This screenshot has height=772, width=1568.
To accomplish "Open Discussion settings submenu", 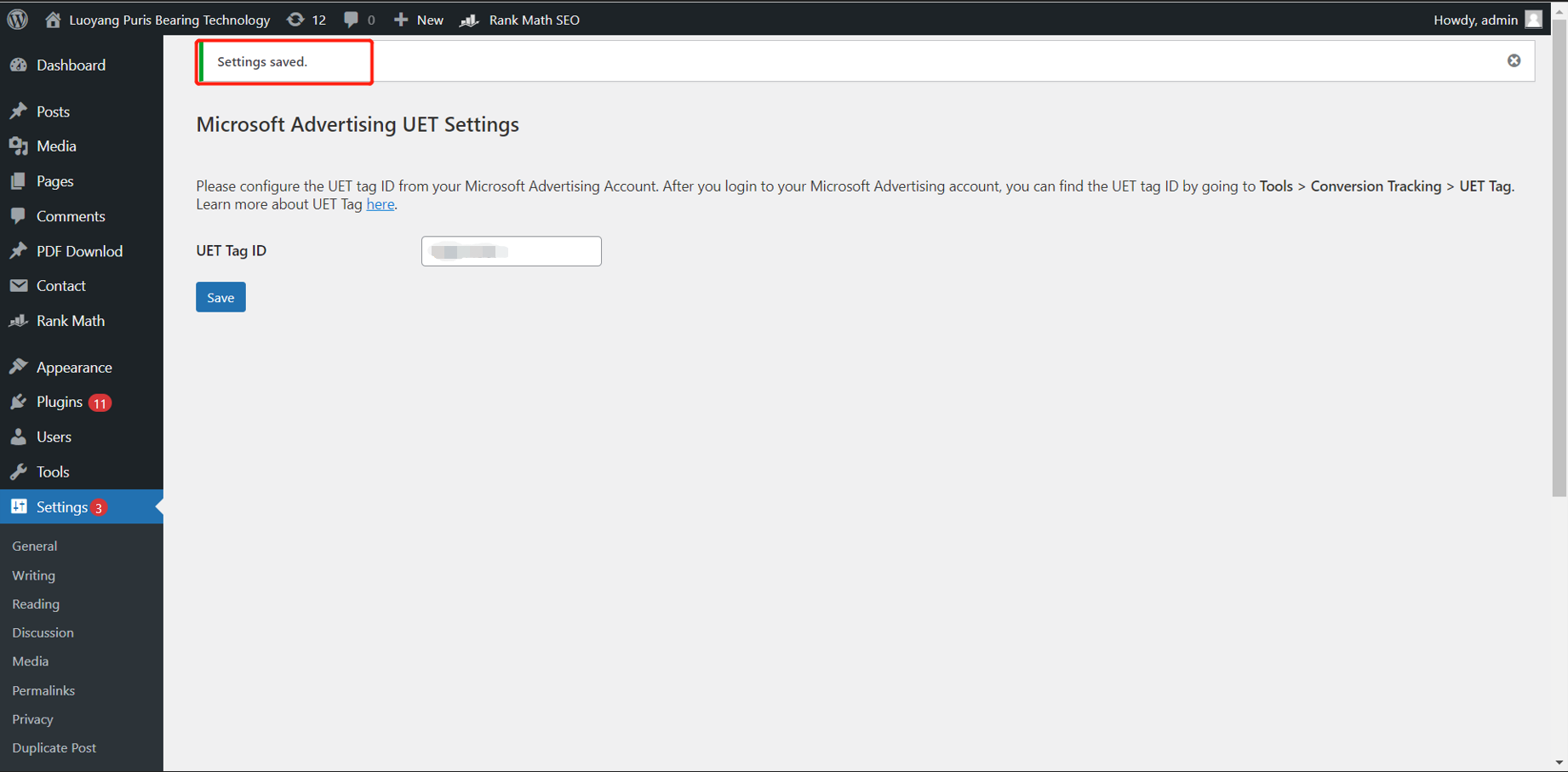I will (x=43, y=632).
